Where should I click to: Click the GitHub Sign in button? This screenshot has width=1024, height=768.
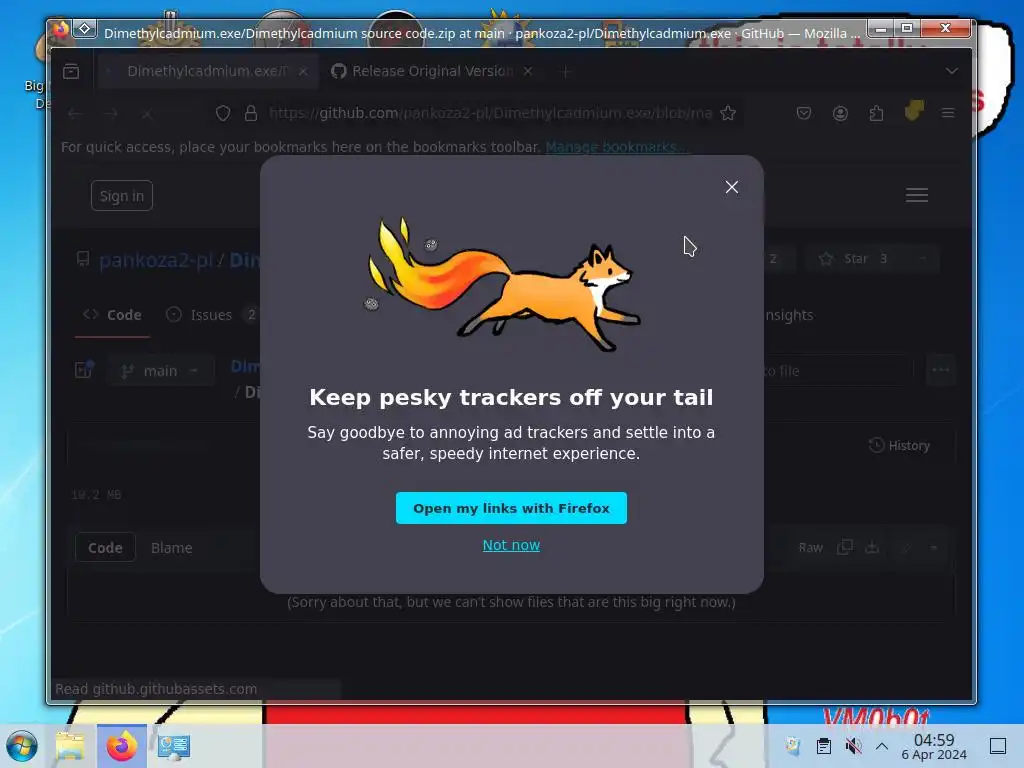tap(121, 196)
